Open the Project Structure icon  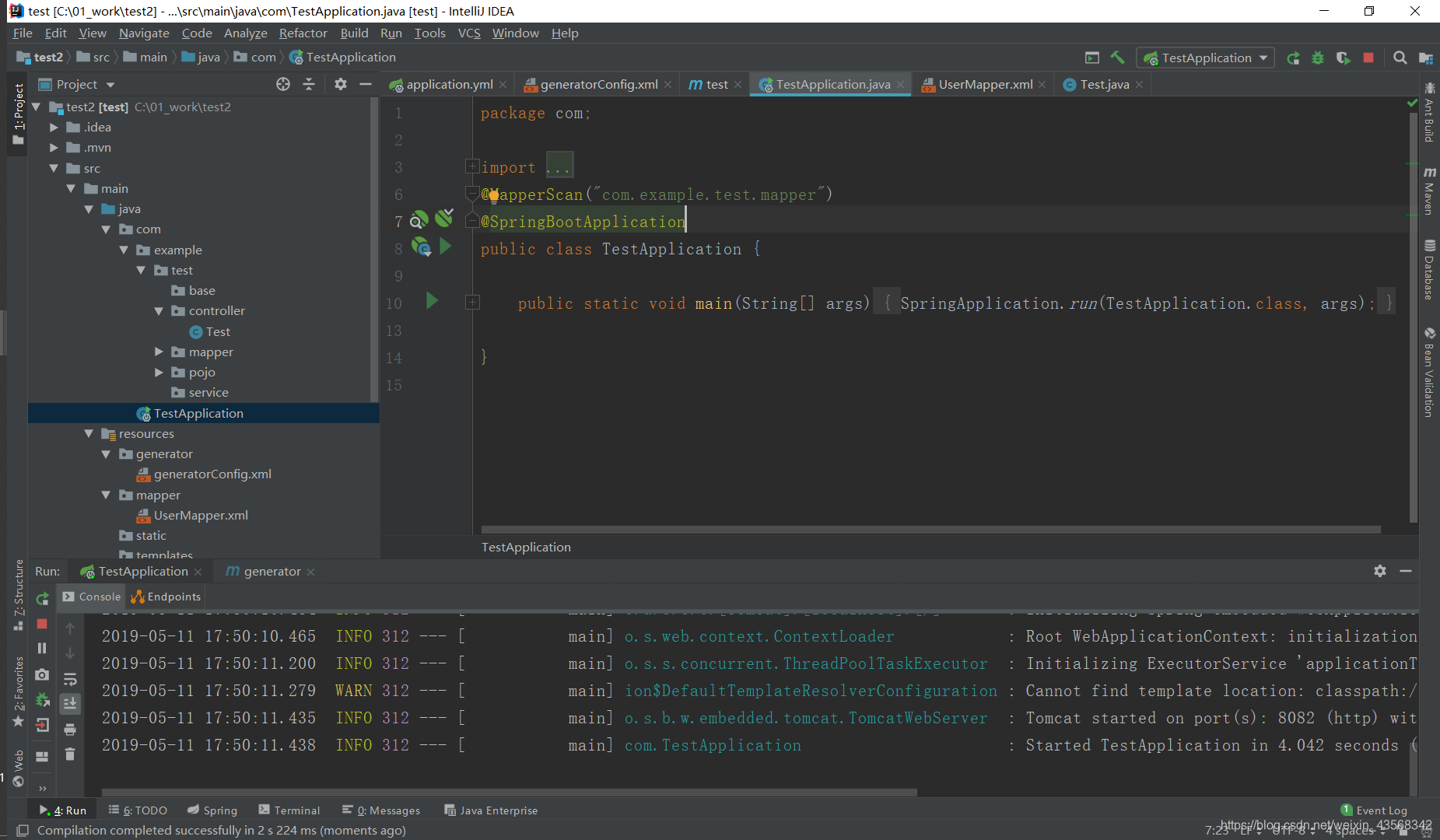pos(1426,58)
